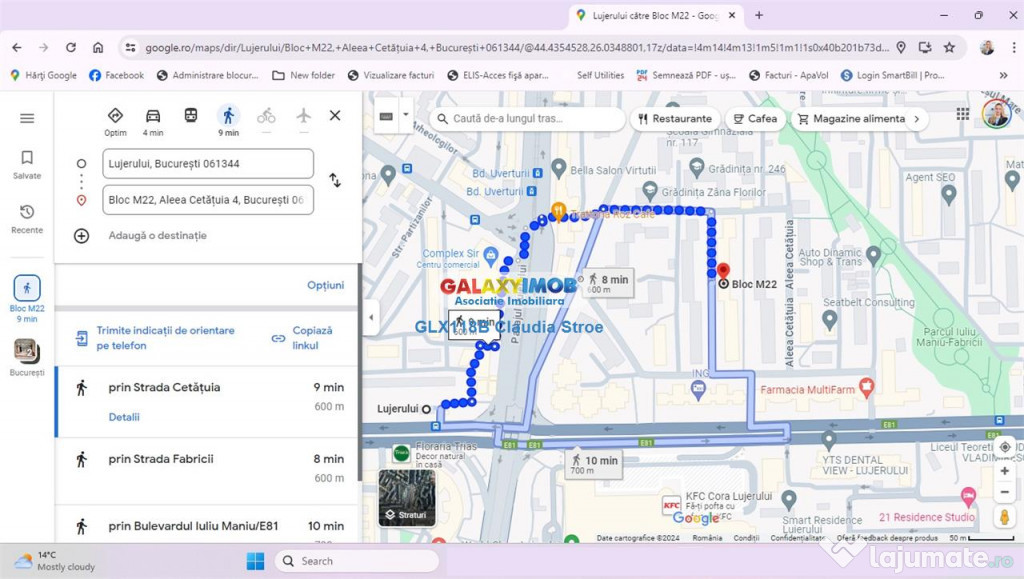Image resolution: width=1024 pixels, height=579 pixels.
Task: Open the Google Maps hamburger menu
Action: coord(27,118)
